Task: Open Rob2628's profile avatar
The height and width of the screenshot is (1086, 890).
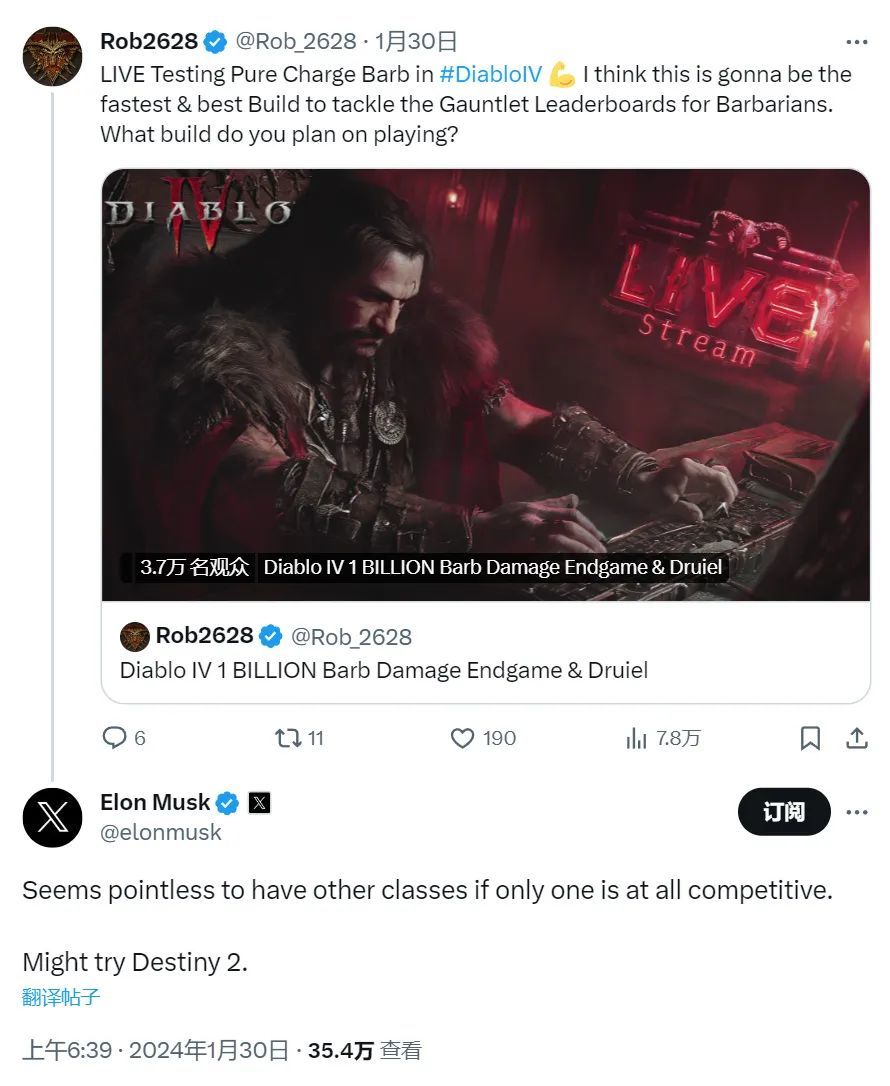Action: click(x=52, y=56)
